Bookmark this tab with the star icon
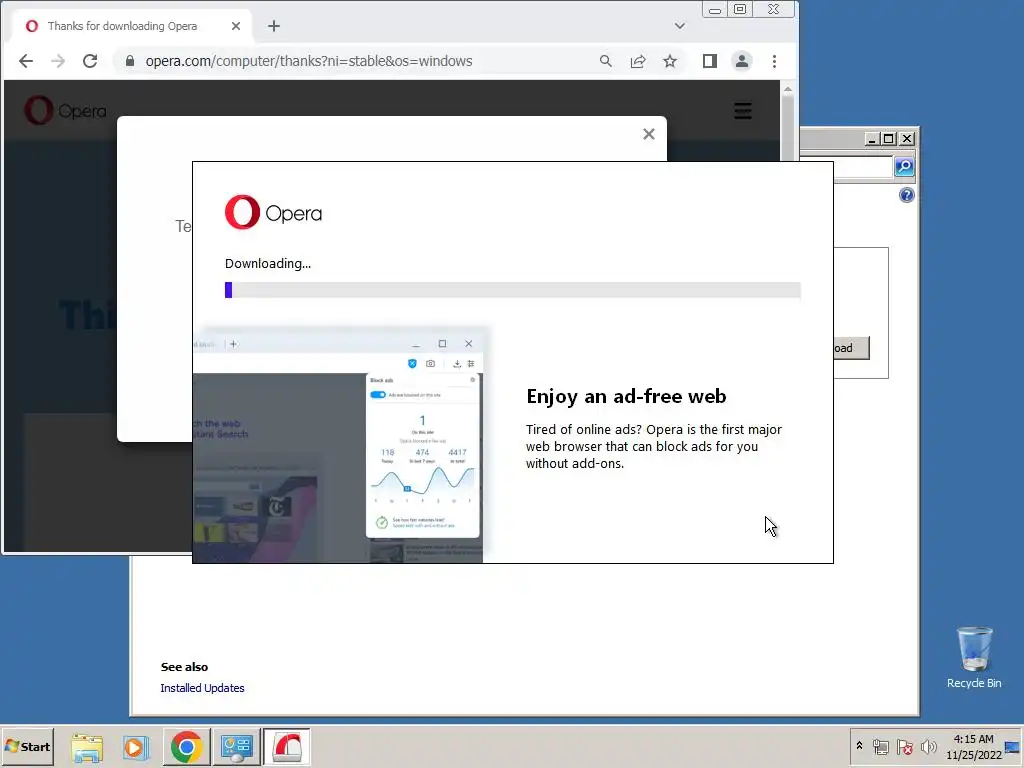The image size is (1024, 768). 670,61
